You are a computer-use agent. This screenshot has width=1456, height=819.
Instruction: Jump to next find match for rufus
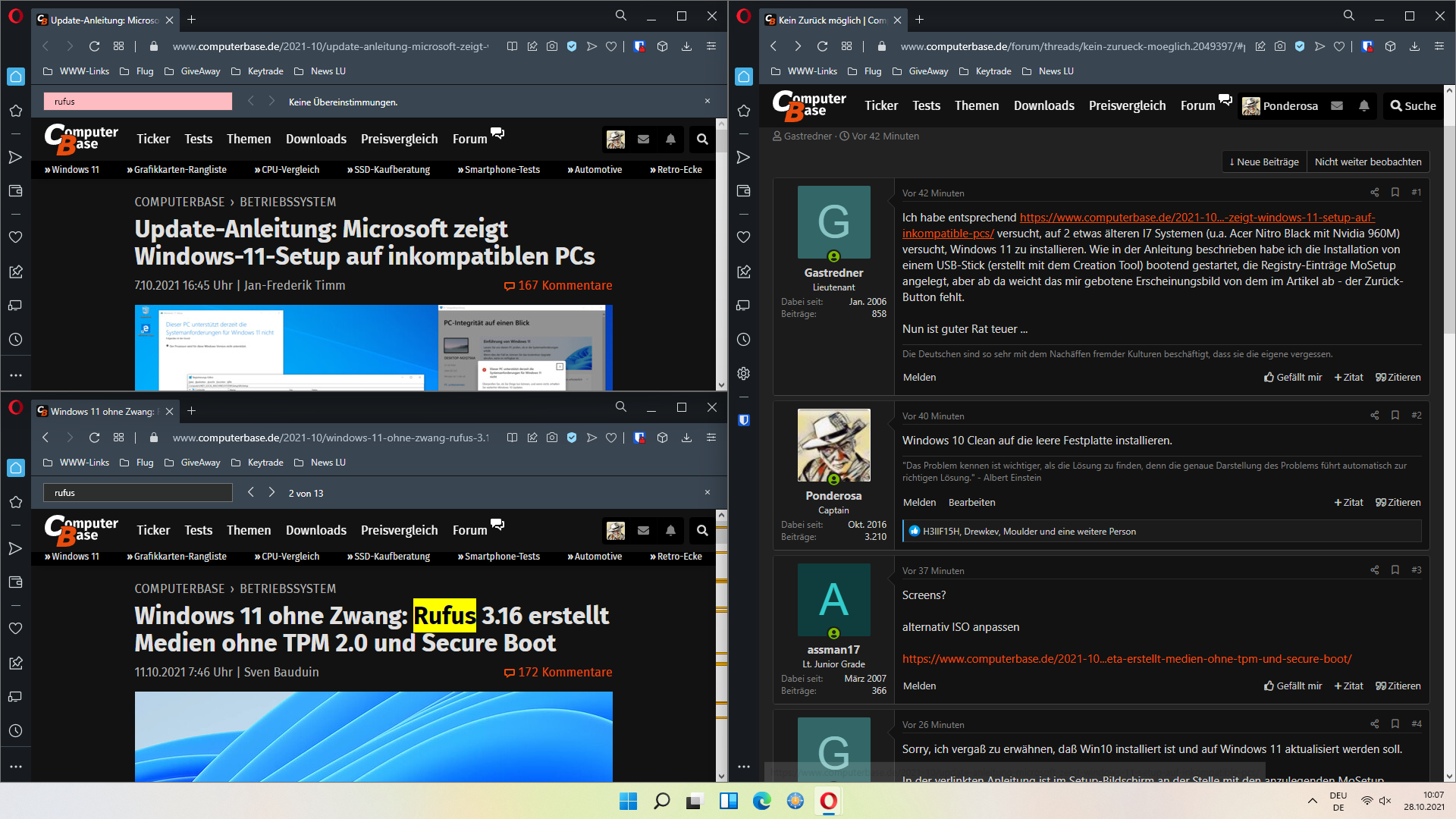pos(271,493)
